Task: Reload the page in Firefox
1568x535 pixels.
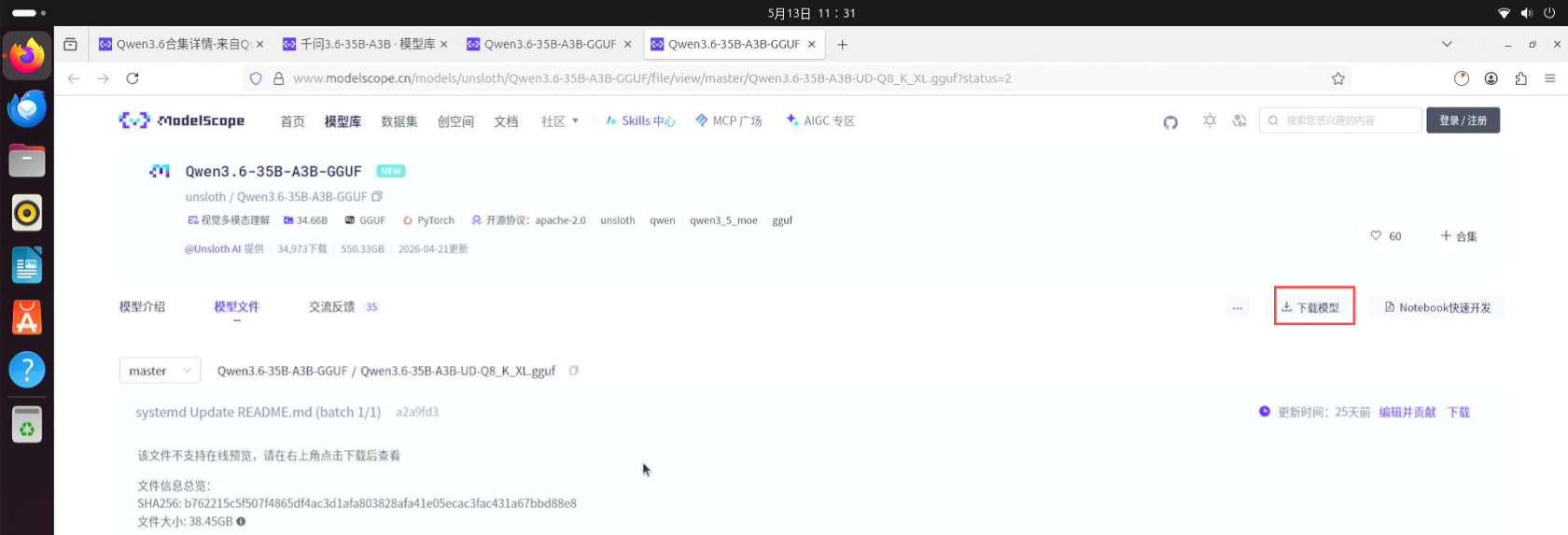Action: (133, 78)
